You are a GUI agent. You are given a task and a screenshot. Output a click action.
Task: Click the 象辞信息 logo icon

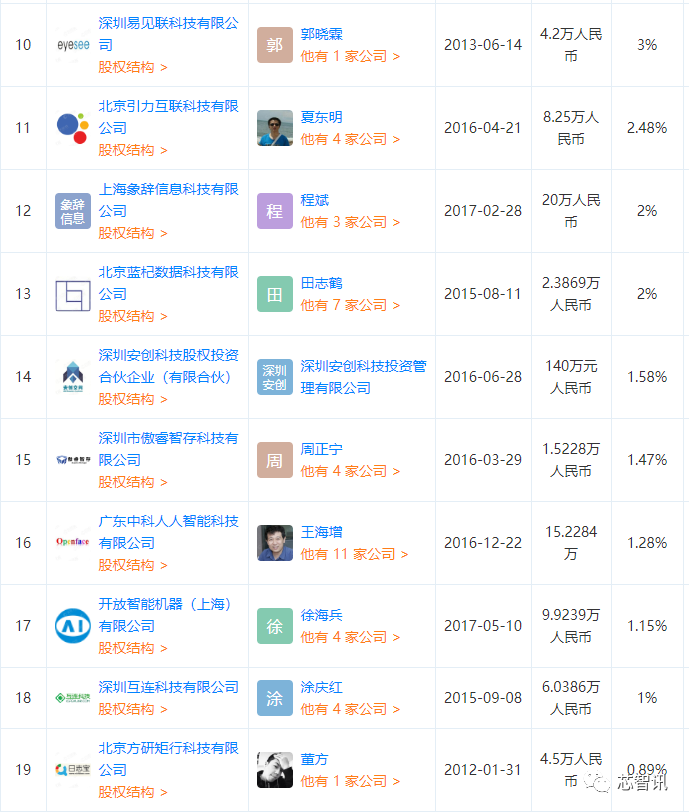[x=73, y=211]
